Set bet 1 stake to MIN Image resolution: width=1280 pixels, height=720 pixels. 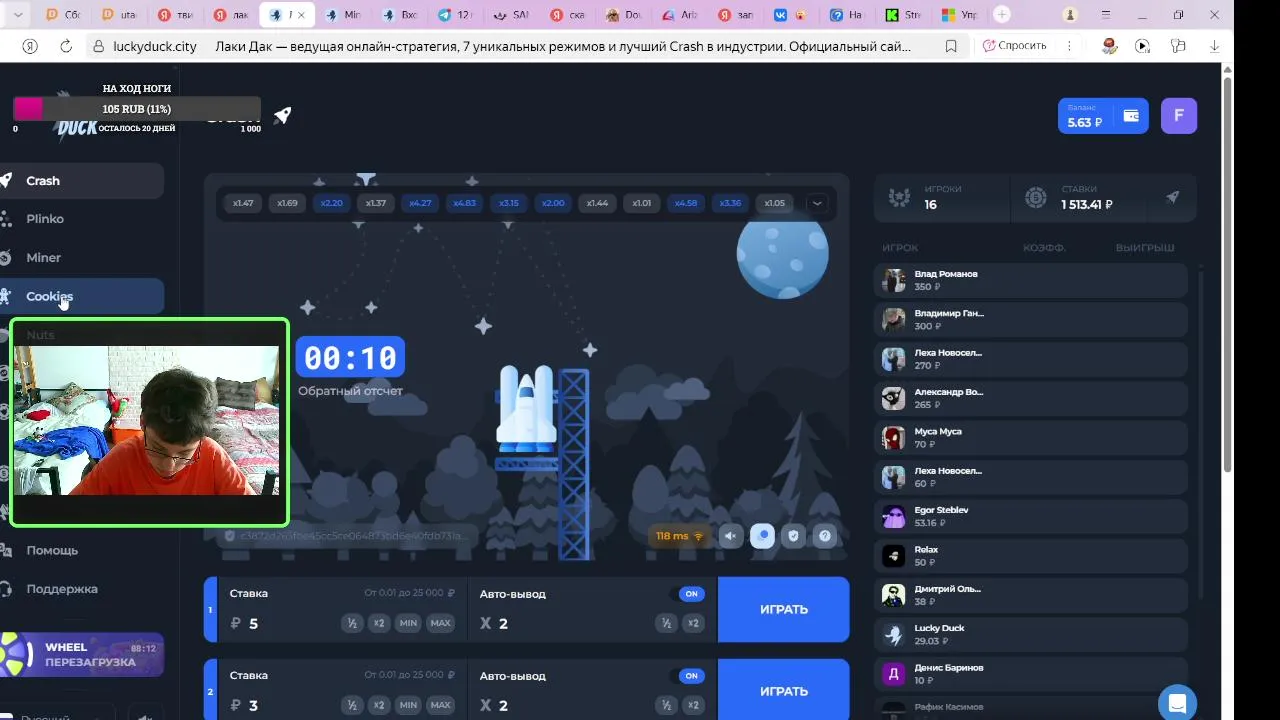point(408,623)
